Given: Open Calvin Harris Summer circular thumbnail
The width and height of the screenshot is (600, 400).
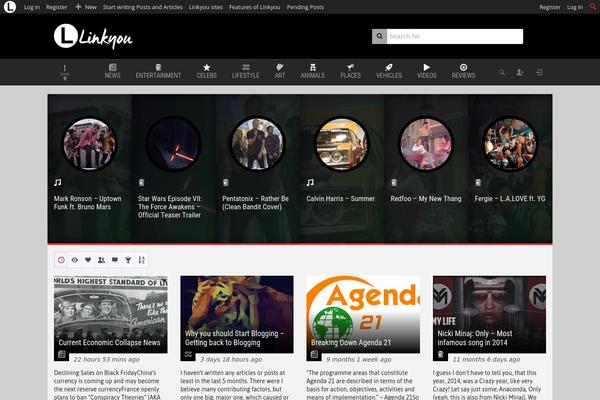Looking at the screenshot, I should point(342,144).
